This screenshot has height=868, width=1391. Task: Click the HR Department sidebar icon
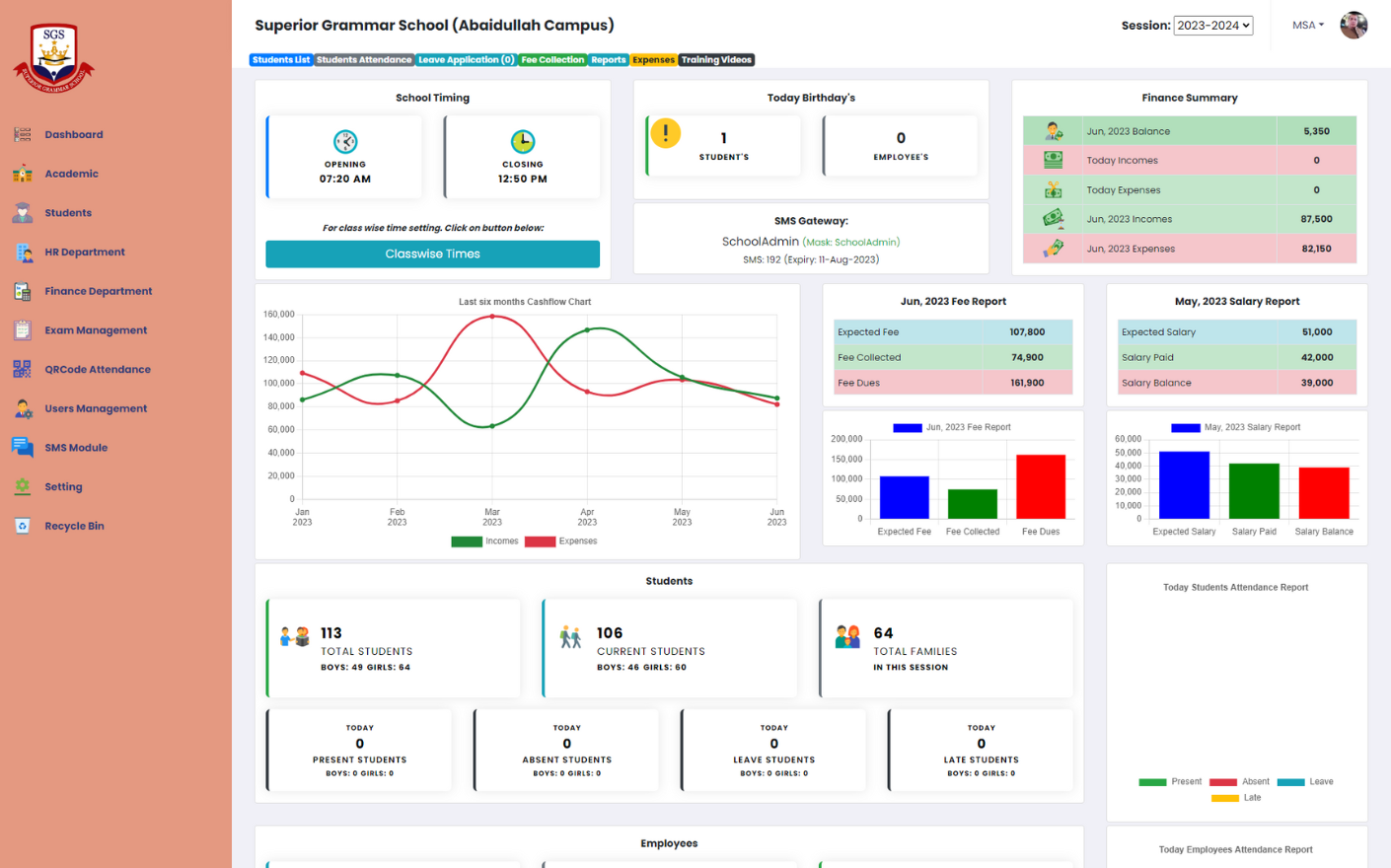(22, 252)
